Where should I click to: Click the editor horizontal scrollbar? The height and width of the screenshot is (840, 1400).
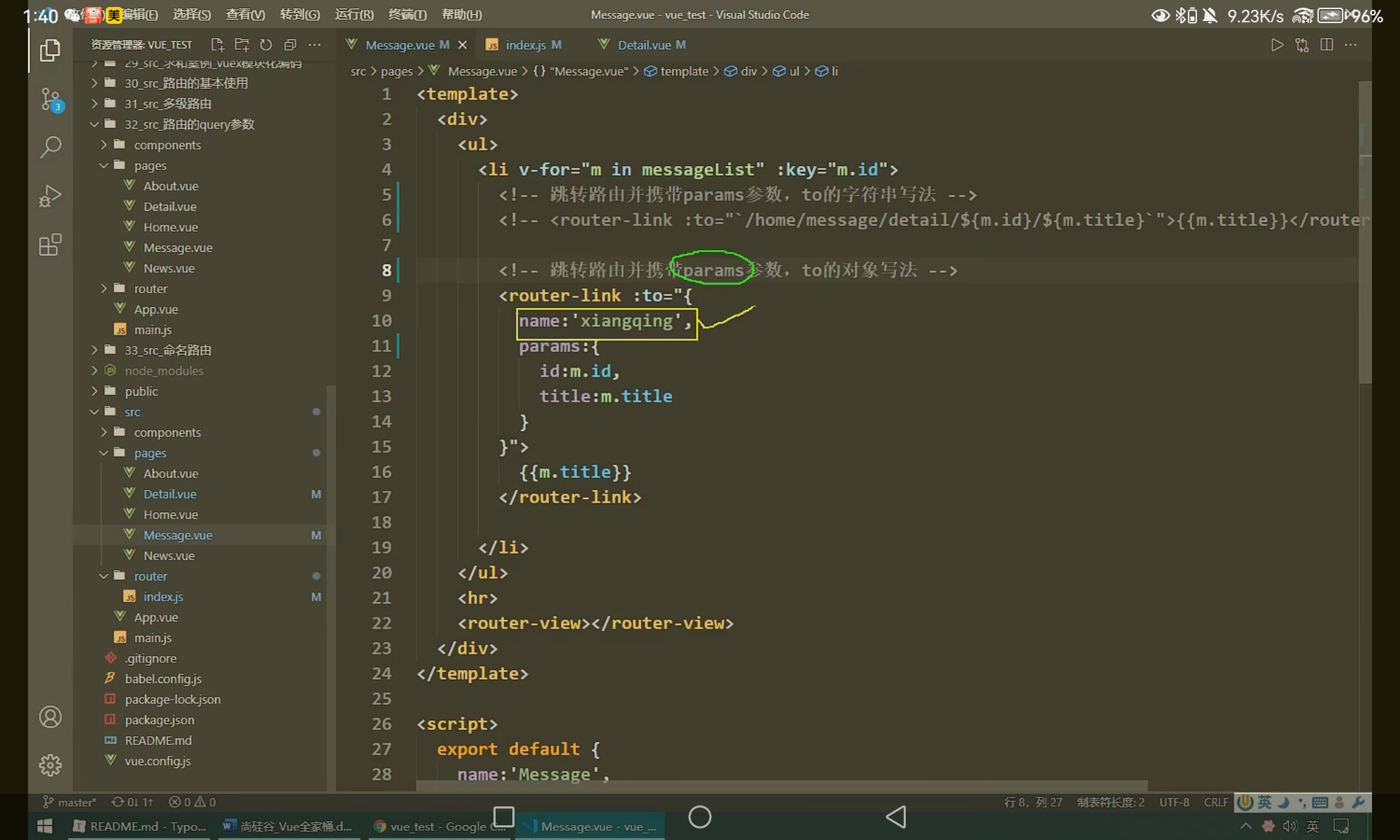click(781, 785)
